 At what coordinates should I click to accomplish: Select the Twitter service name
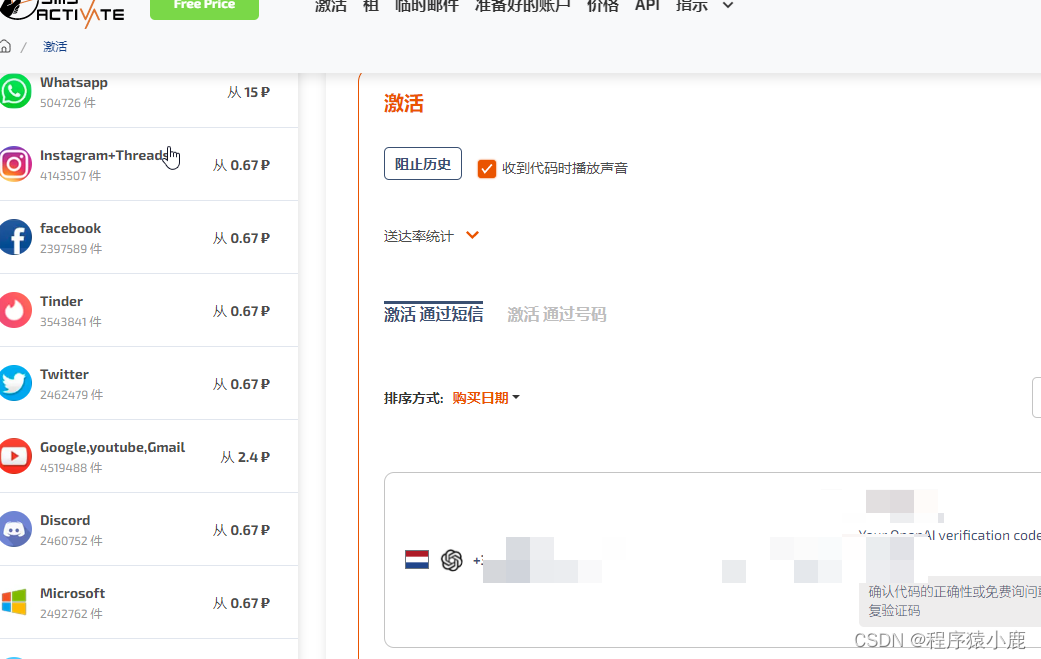point(64,374)
